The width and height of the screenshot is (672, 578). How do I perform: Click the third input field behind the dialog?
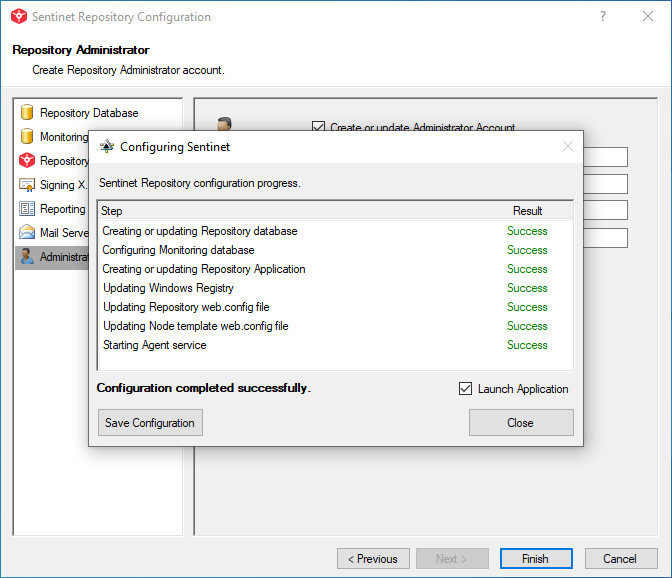click(605, 210)
